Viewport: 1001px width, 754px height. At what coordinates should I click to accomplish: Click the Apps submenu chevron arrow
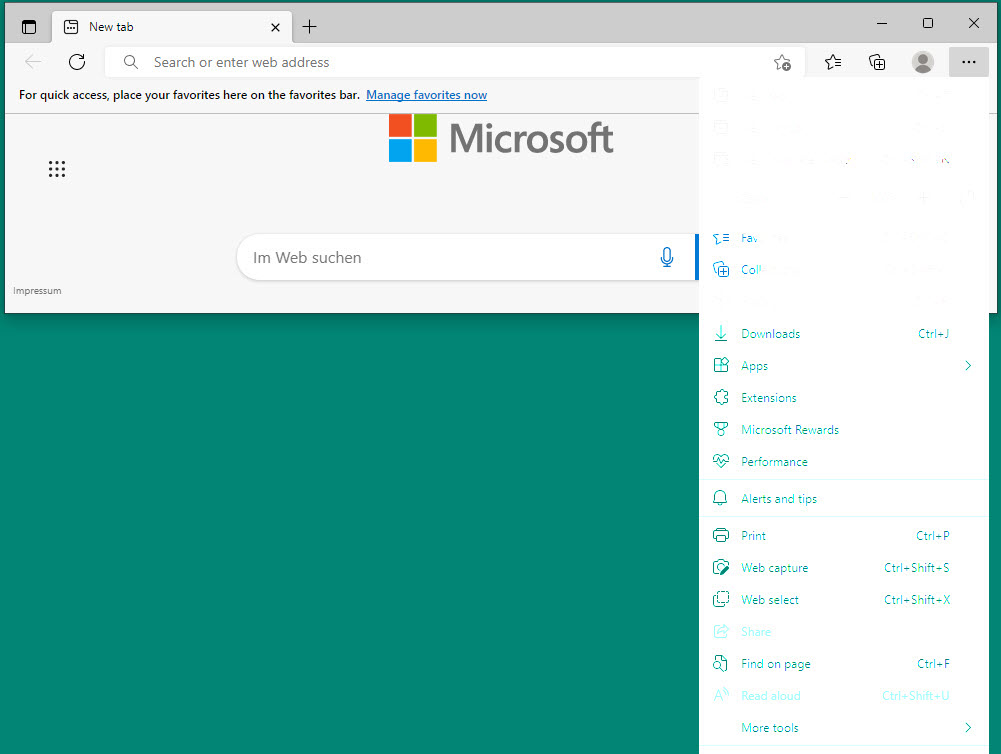click(968, 366)
